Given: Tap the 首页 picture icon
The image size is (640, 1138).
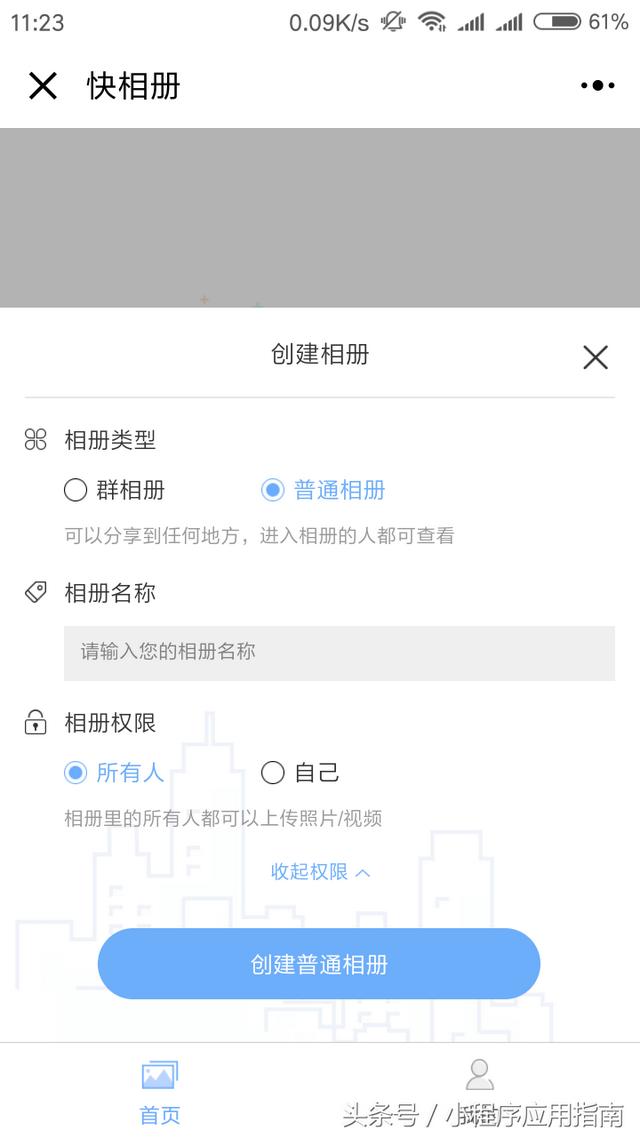Looking at the screenshot, I should tap(160, 1075).
